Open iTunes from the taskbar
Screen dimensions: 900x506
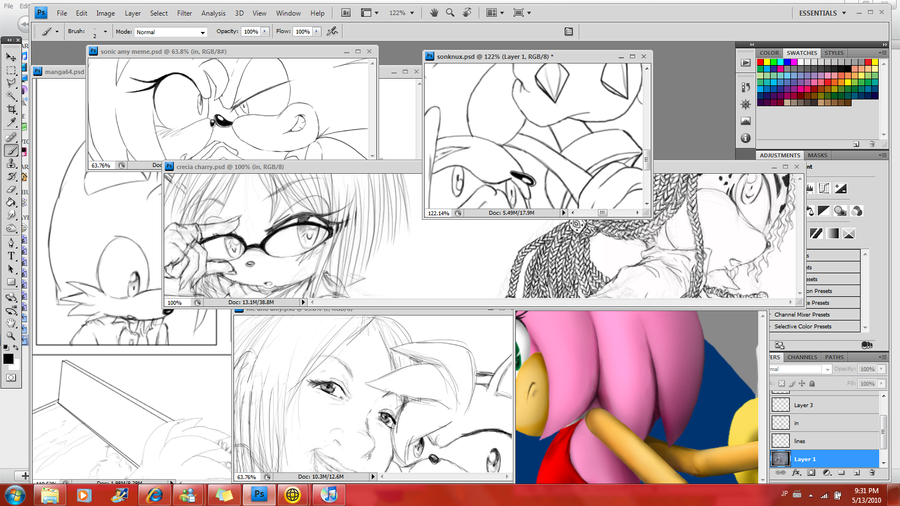329,495
